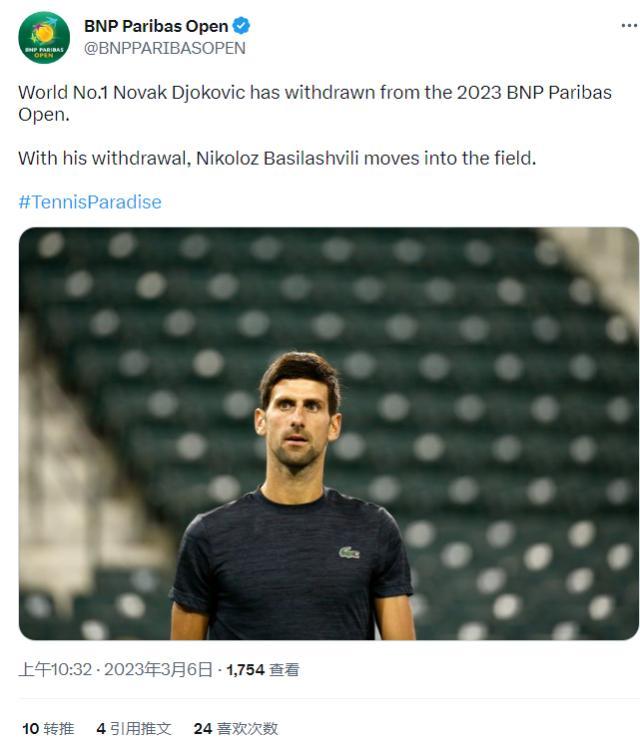Image resolution: width=640 pixels, height=744 pixels.
Task: Enlarge the tweet's attached photo
Action: tap(328, 433)
